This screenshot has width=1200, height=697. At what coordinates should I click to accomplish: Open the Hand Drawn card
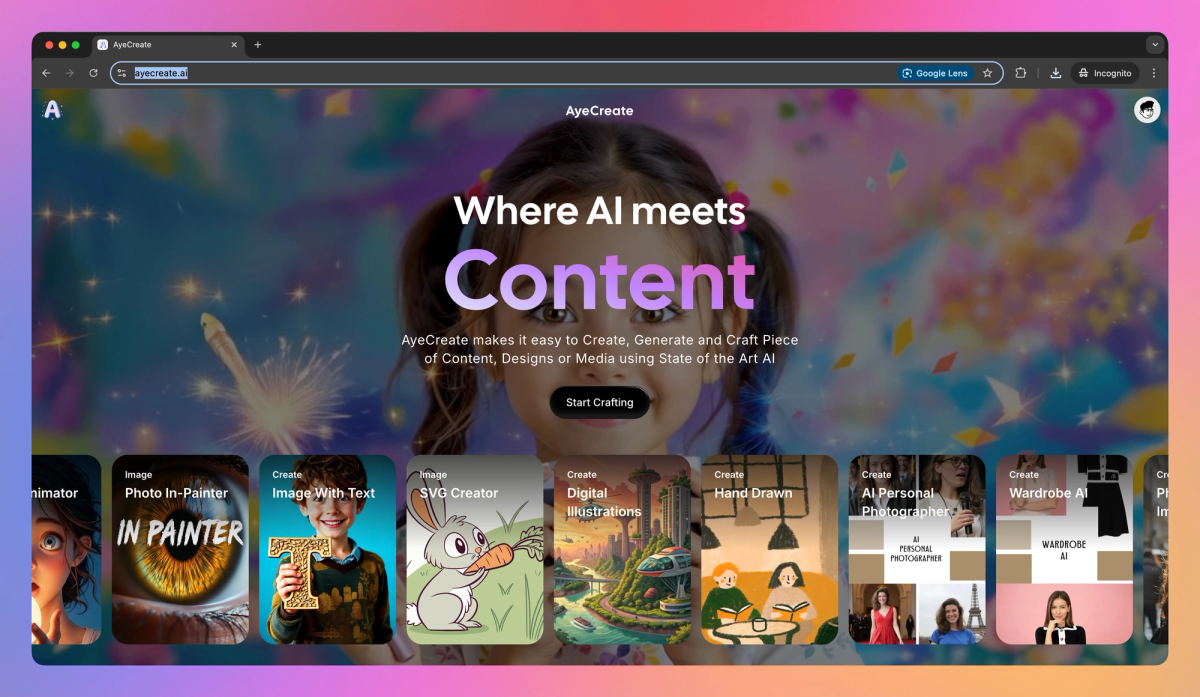(769, 550)
